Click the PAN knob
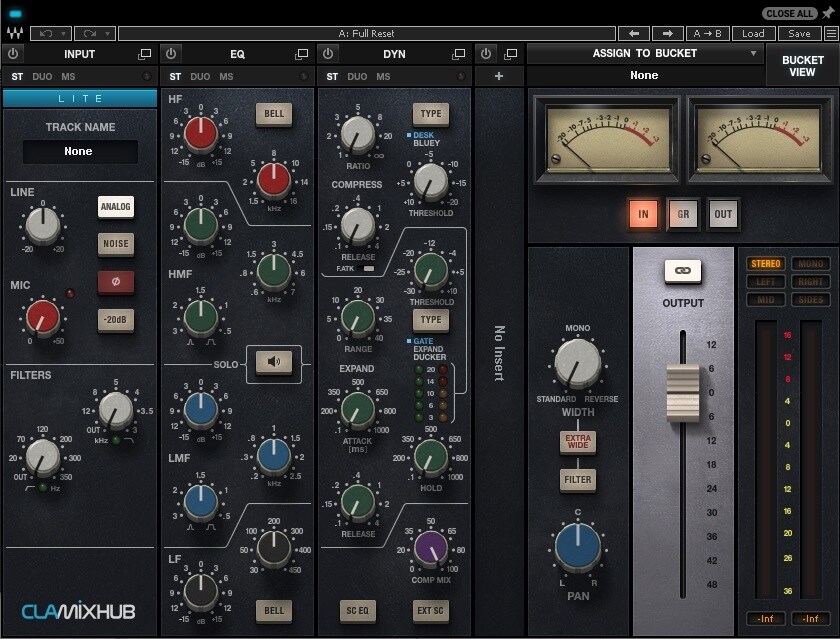 578,546
